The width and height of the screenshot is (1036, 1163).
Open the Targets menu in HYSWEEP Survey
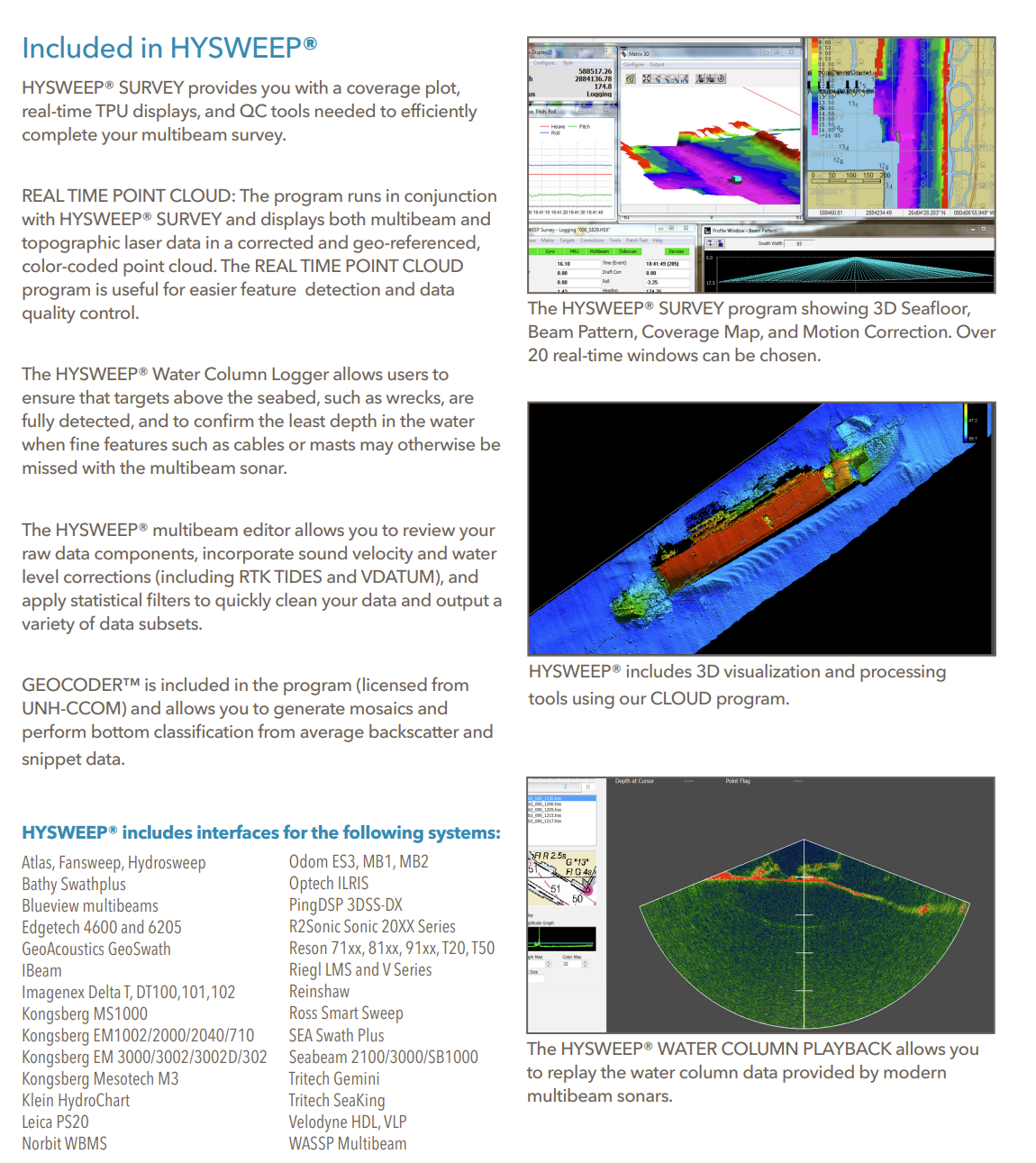click(567, 241)
